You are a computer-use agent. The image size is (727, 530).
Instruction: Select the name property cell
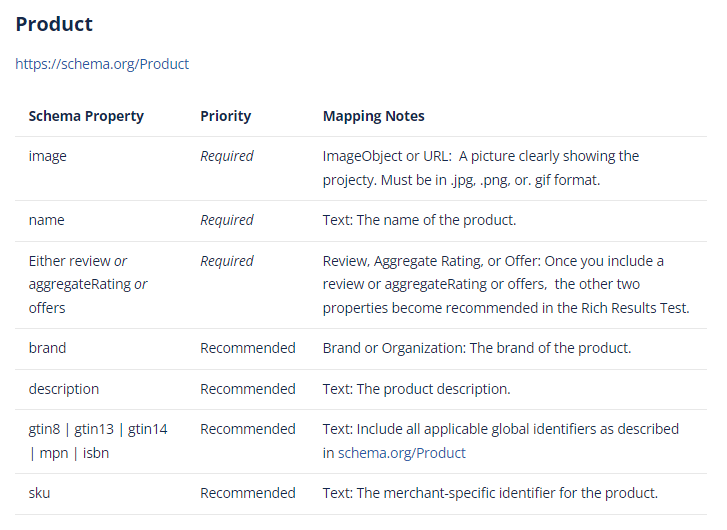click(x=46, y=220)
